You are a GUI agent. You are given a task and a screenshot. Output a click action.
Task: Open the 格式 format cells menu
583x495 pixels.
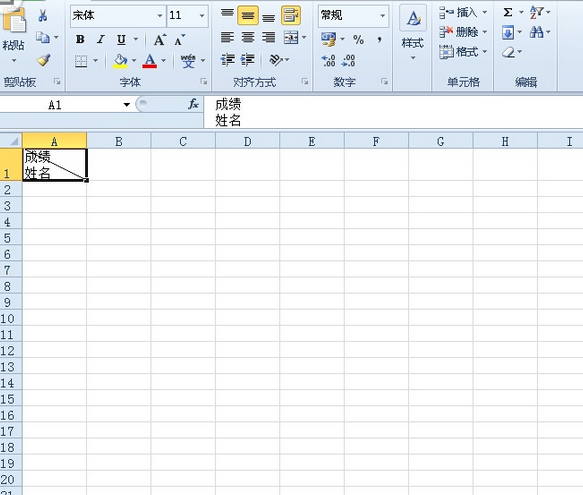[x=463, y=52]
